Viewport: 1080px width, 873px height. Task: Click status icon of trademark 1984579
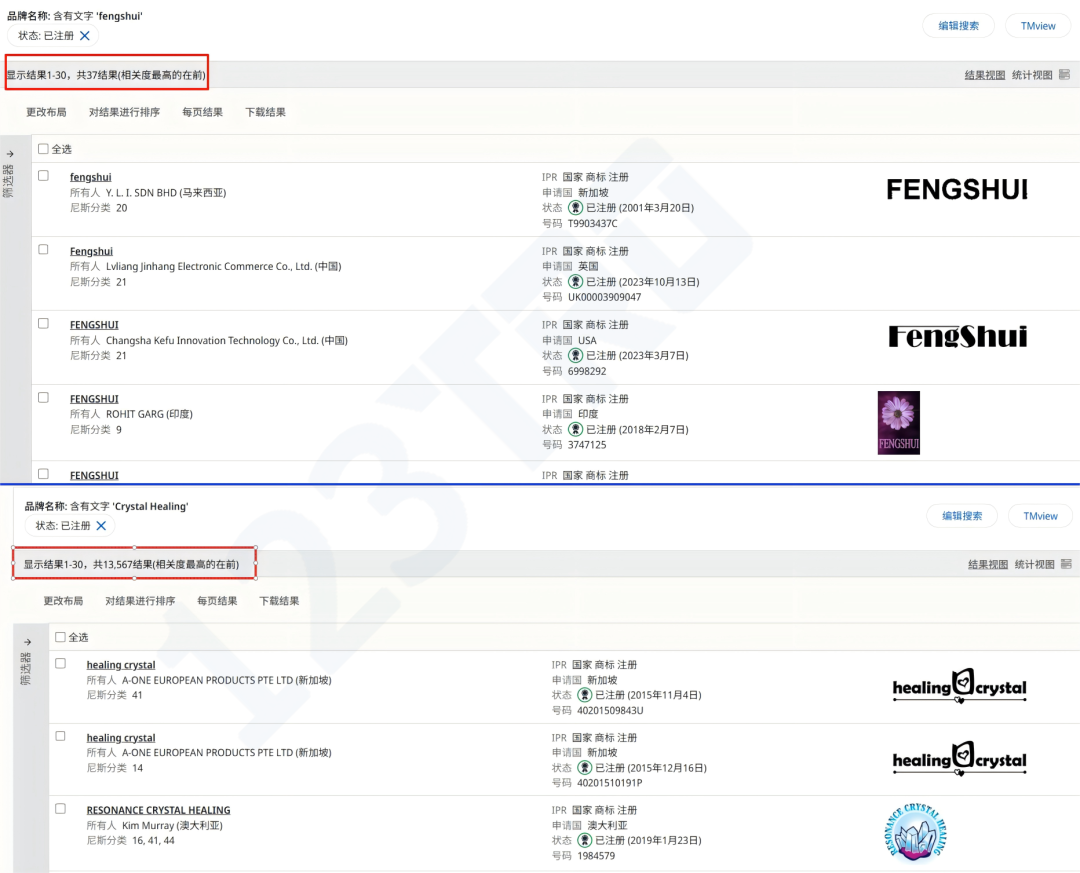click(x=585, y=840)
